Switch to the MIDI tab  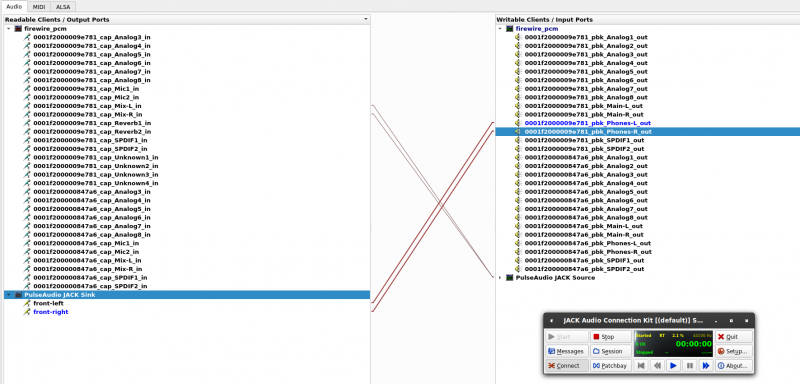39,7
